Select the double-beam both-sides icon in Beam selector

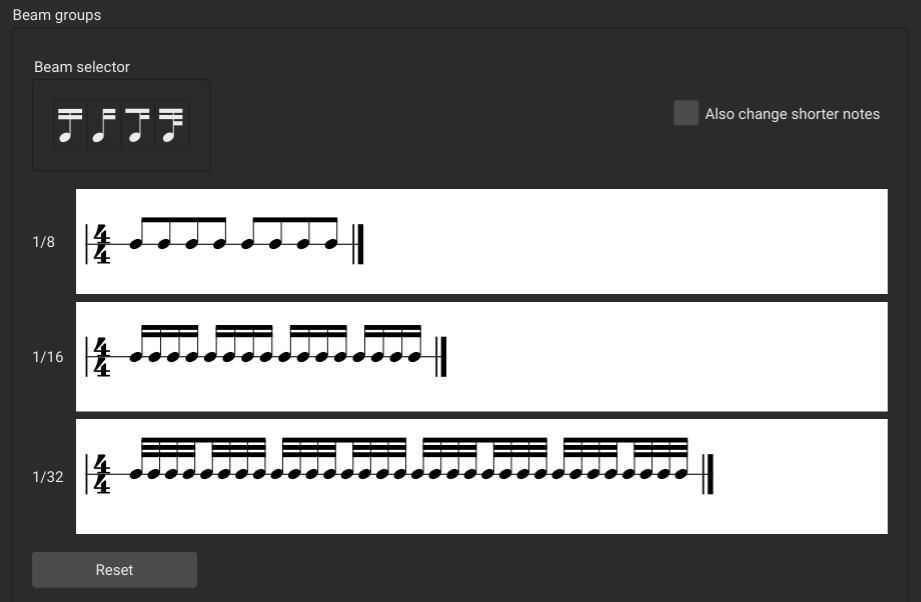pyautogui.click(x=69, y=125)
